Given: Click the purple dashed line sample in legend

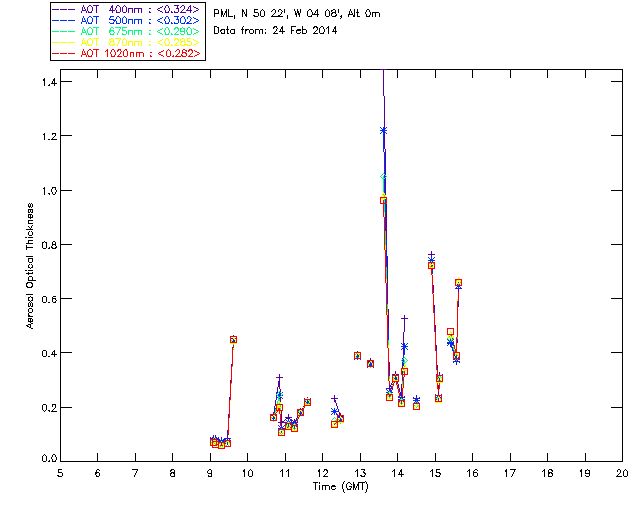Looking at the screenshot, I should [63, 9].
